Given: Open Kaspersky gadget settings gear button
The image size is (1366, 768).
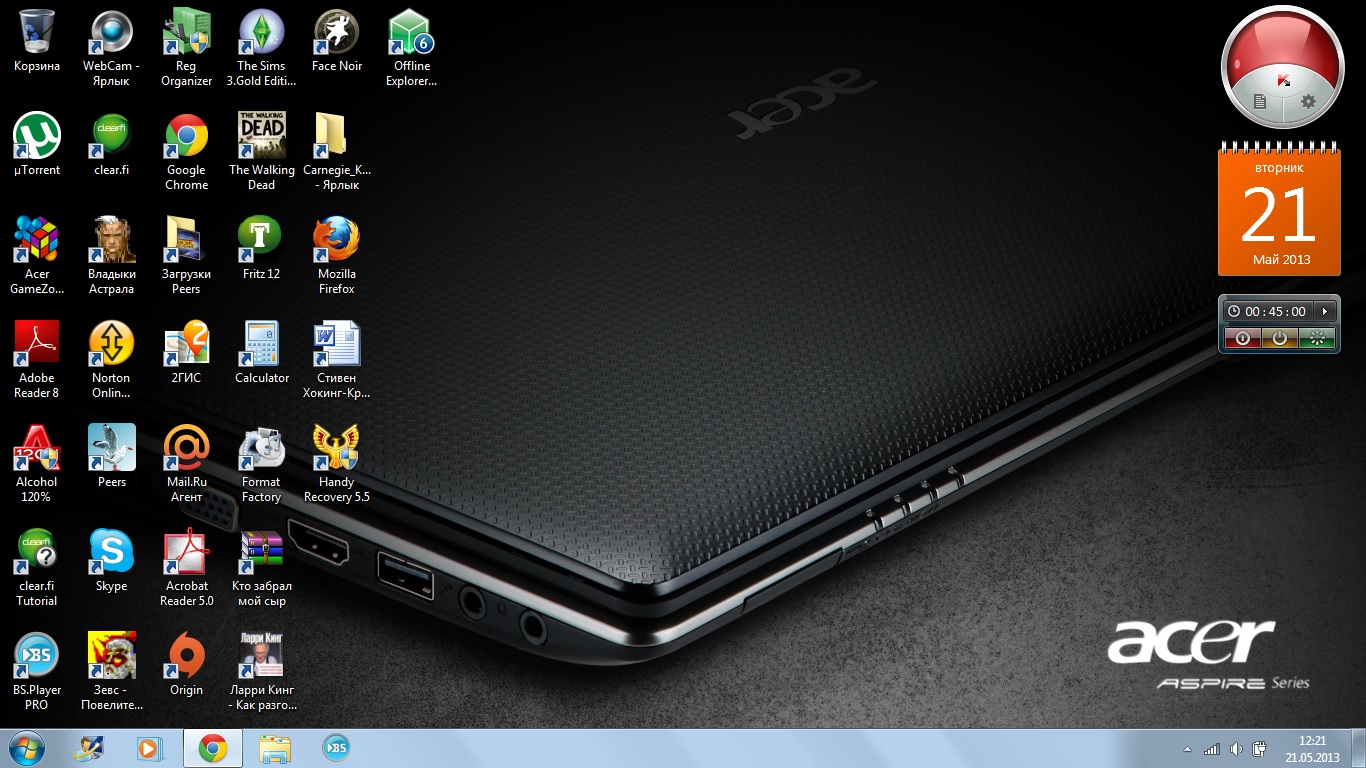Looking at the screenshot, I should (x=1308, y=101).
